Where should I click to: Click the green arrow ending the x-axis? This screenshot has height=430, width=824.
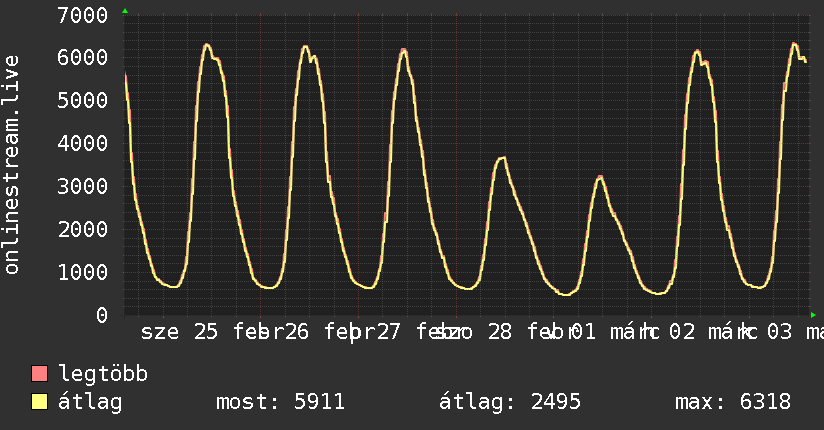click(813, 315)
